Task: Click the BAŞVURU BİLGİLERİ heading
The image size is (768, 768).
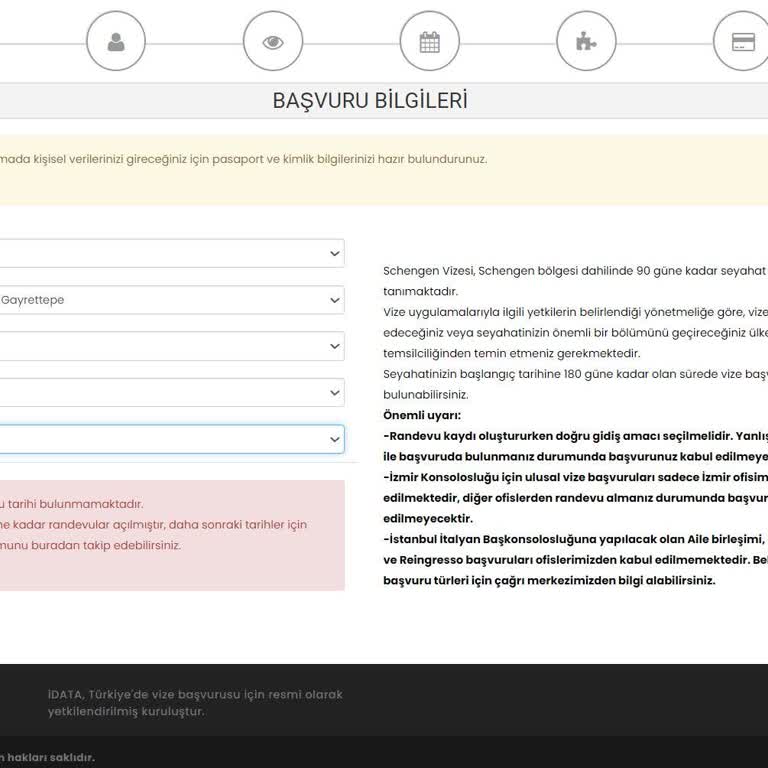Action: coord(370,100)
